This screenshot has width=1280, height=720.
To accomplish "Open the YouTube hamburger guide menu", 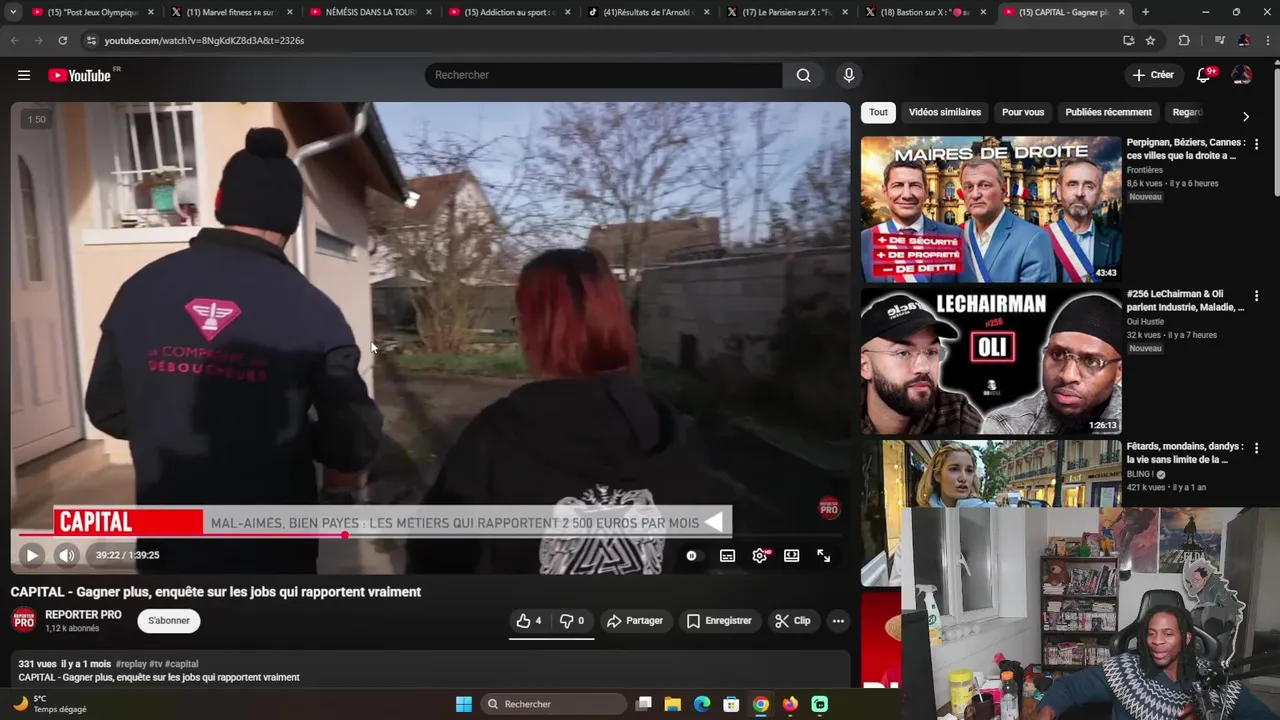I will (x=24, y=75).
